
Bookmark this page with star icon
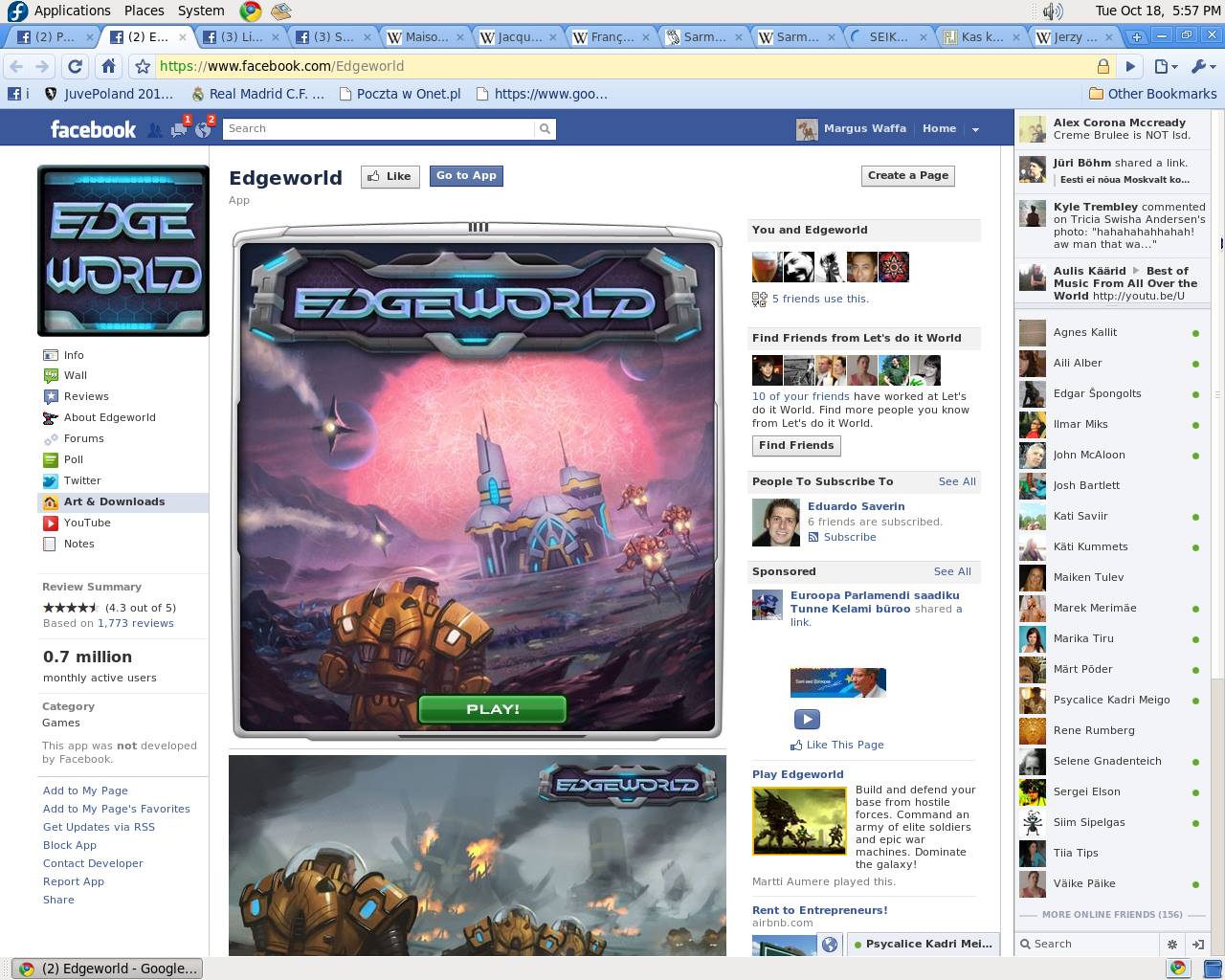click(143, 66)
